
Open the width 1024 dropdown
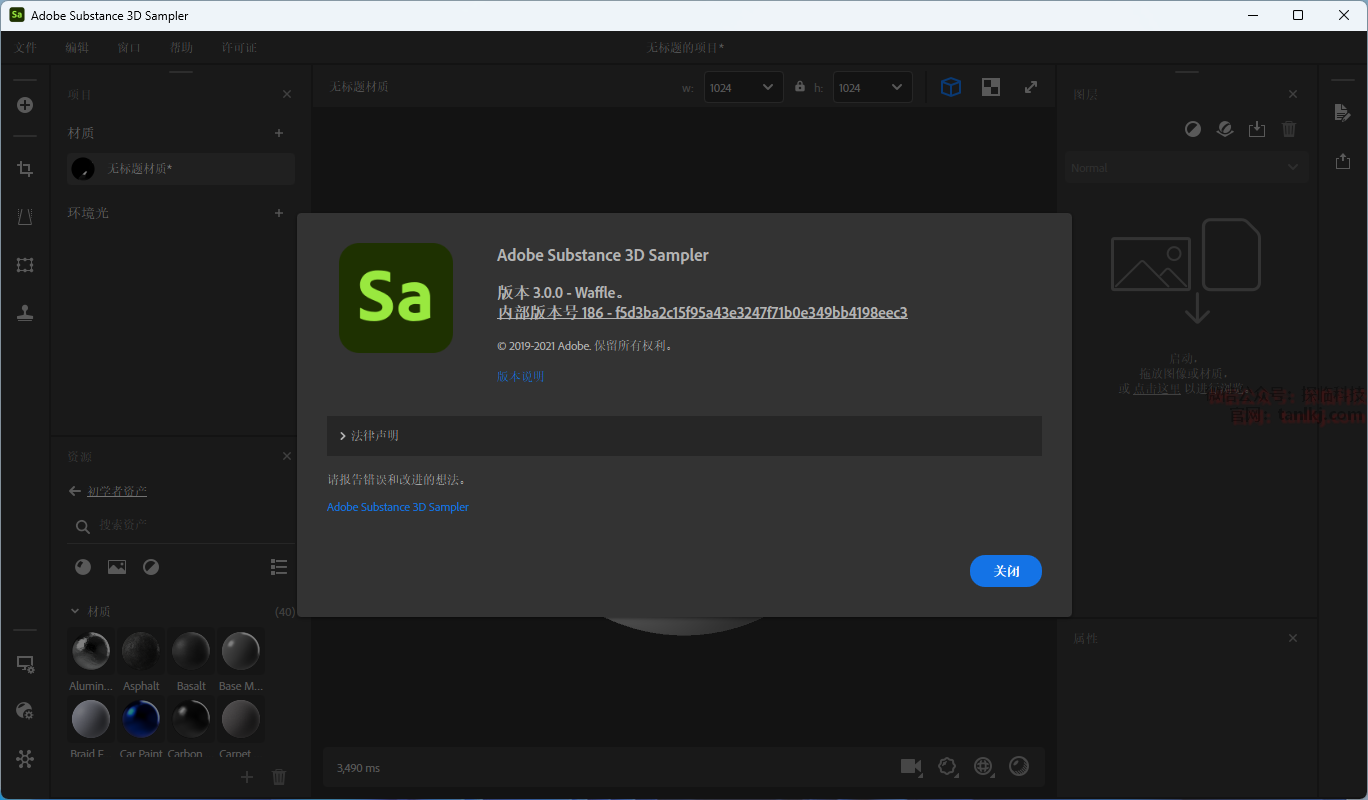point(744,87)
